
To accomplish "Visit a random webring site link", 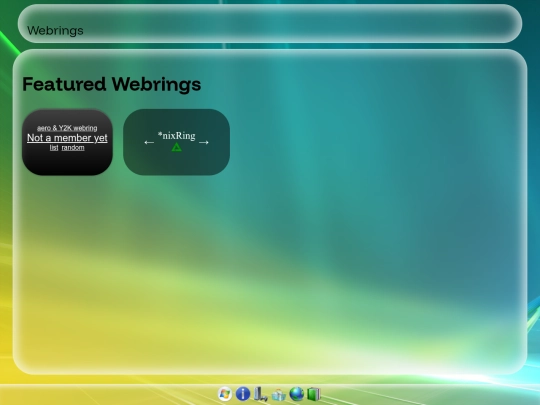I will tap(73, 148).
